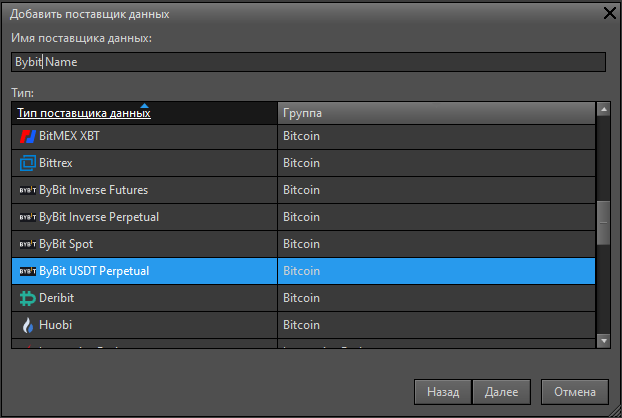Click the Bittrex logo icon
The width and height of the screenshot is (622, 418).
click(28, 163)
